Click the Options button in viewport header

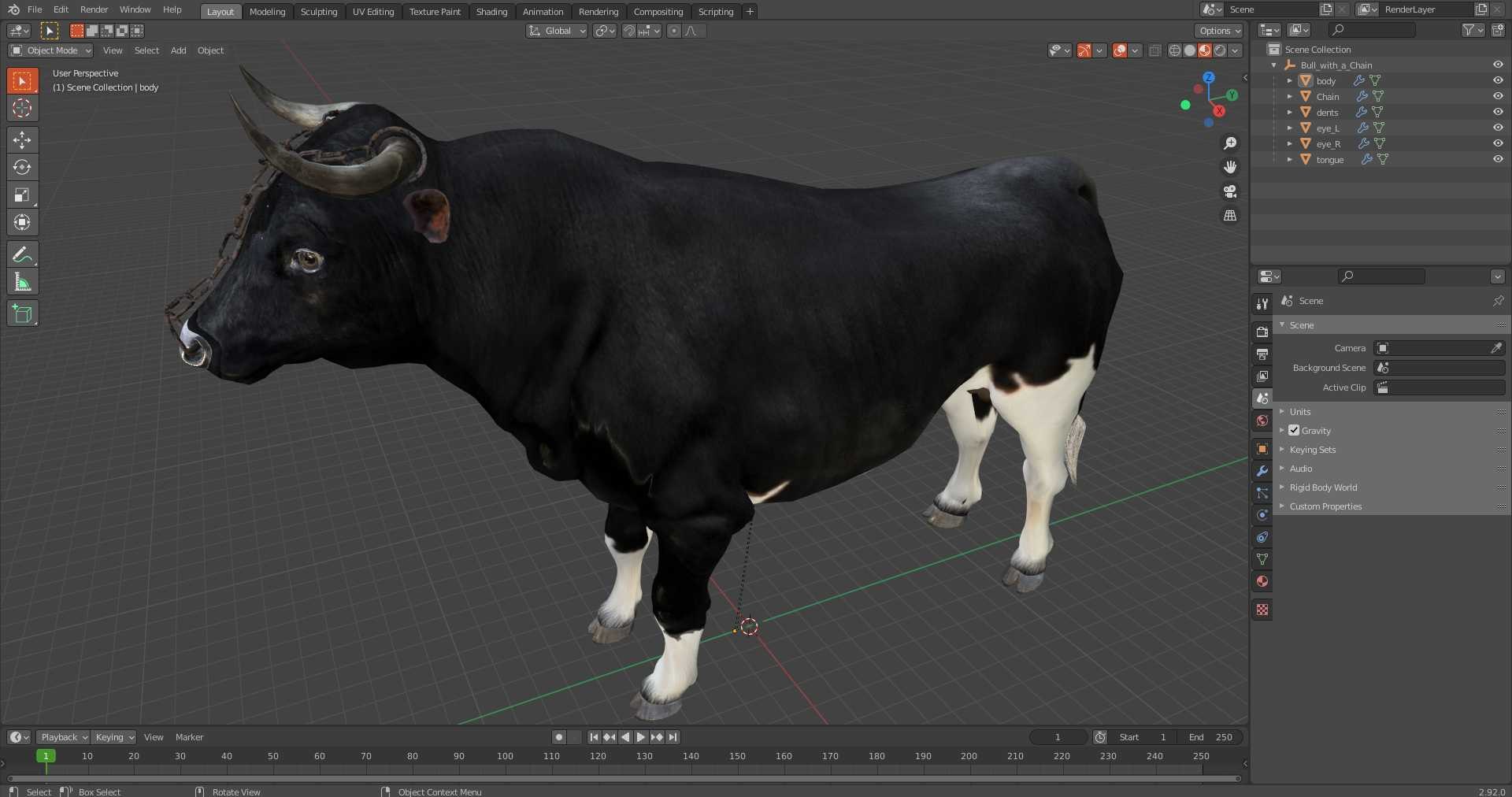coord(1219,31)
